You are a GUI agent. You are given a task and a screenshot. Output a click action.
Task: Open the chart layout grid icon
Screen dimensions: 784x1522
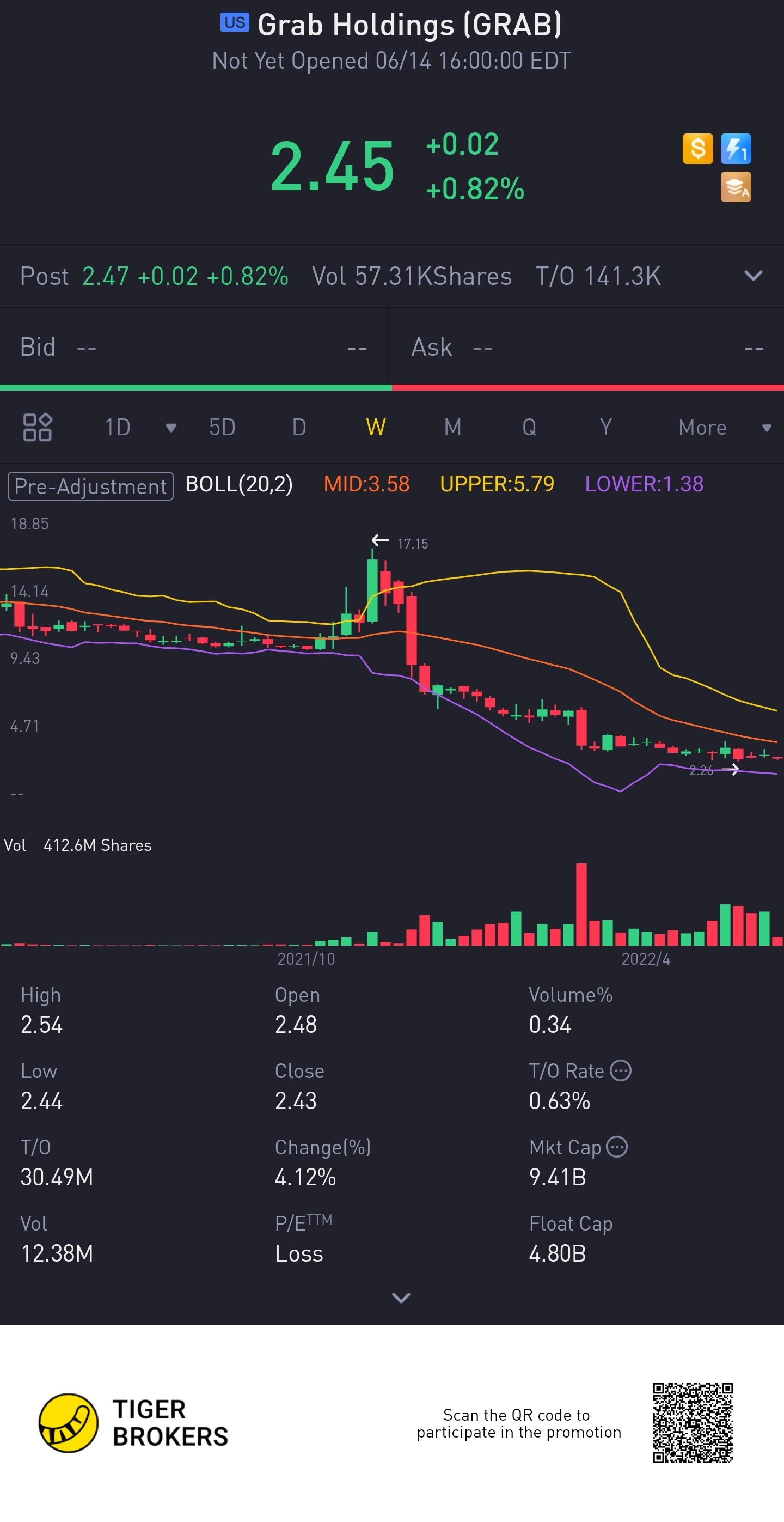pos(37,427)
